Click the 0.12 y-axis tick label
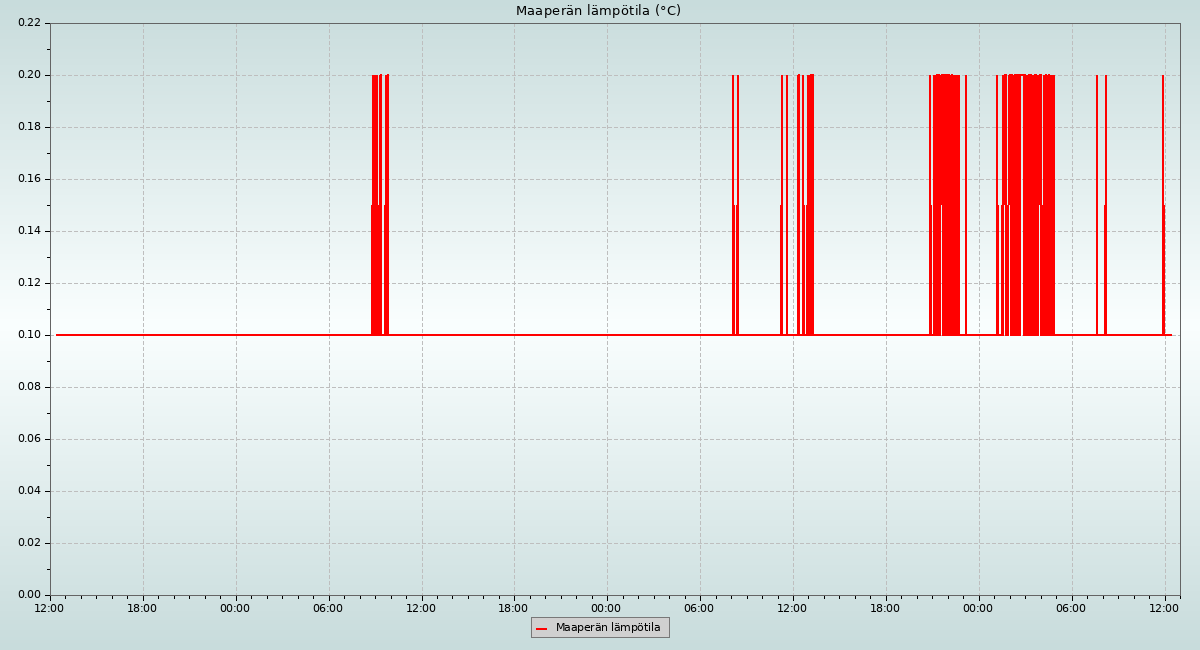1200x650 pixels. pyautogui.click(x=29, y=283)
